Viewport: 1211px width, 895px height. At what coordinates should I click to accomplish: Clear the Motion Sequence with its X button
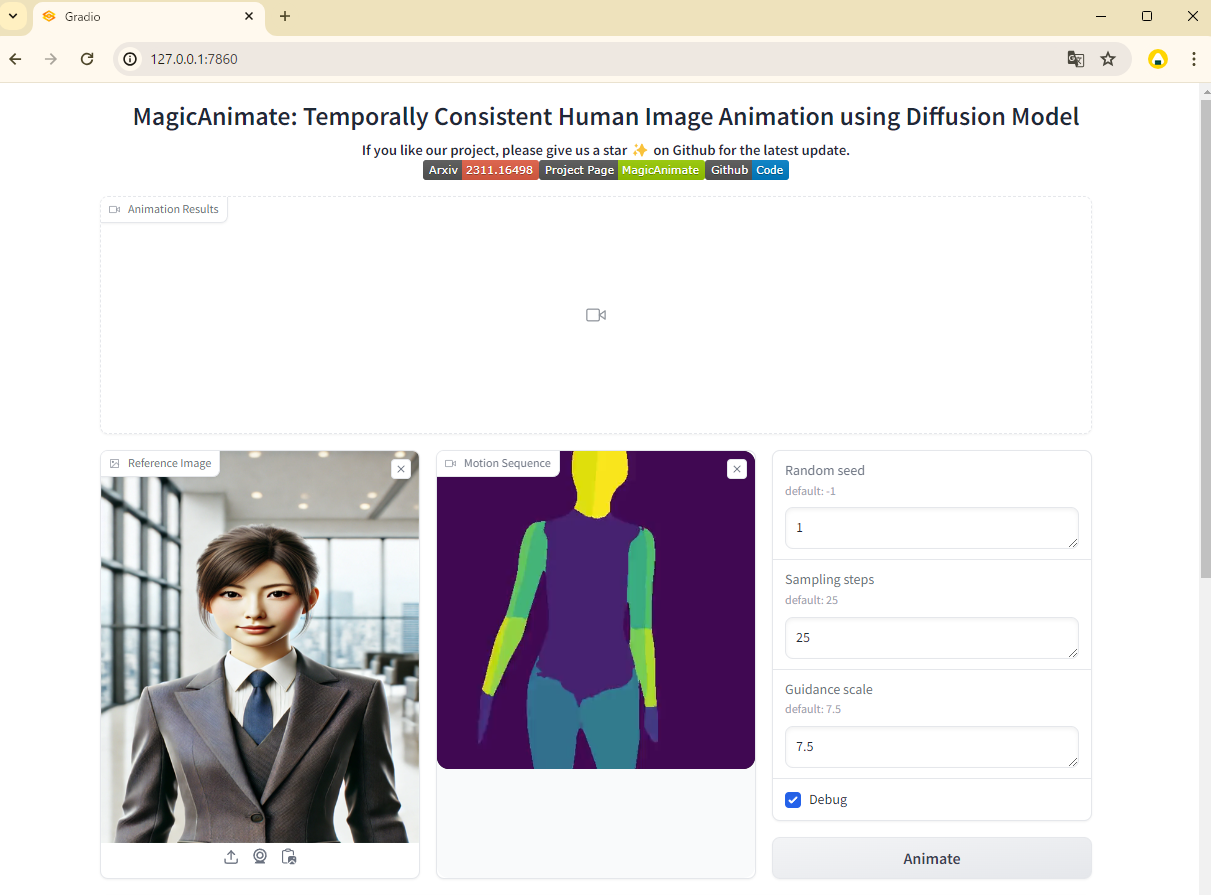point(737,469)
